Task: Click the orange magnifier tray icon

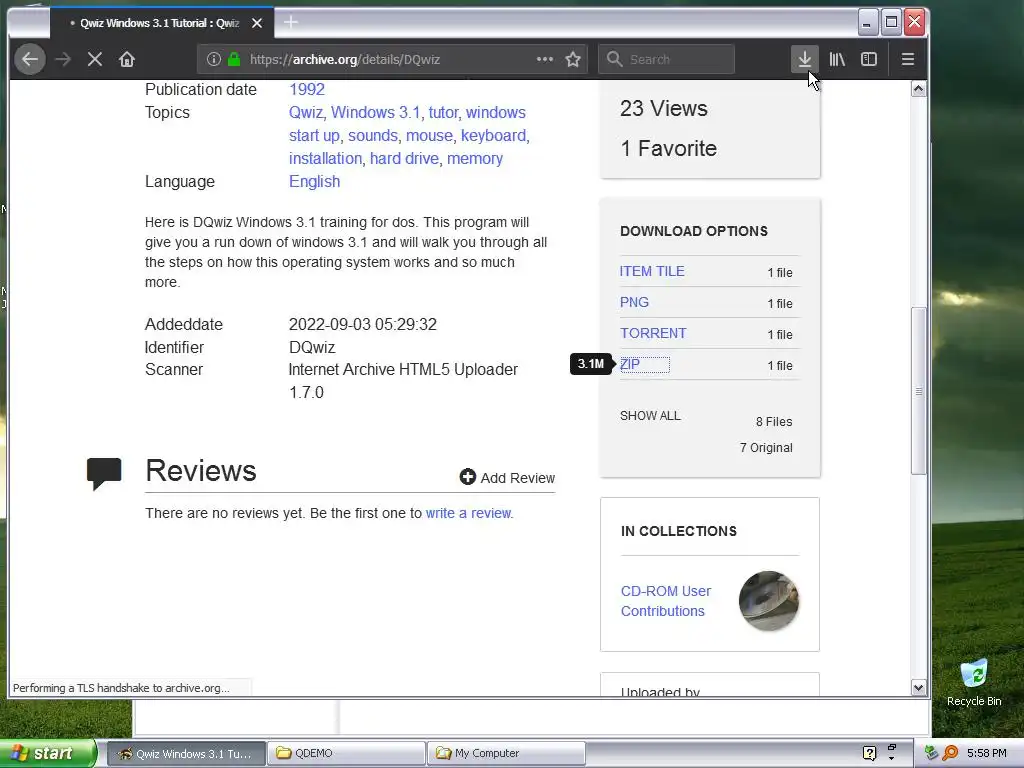Action: coord(950,753)
